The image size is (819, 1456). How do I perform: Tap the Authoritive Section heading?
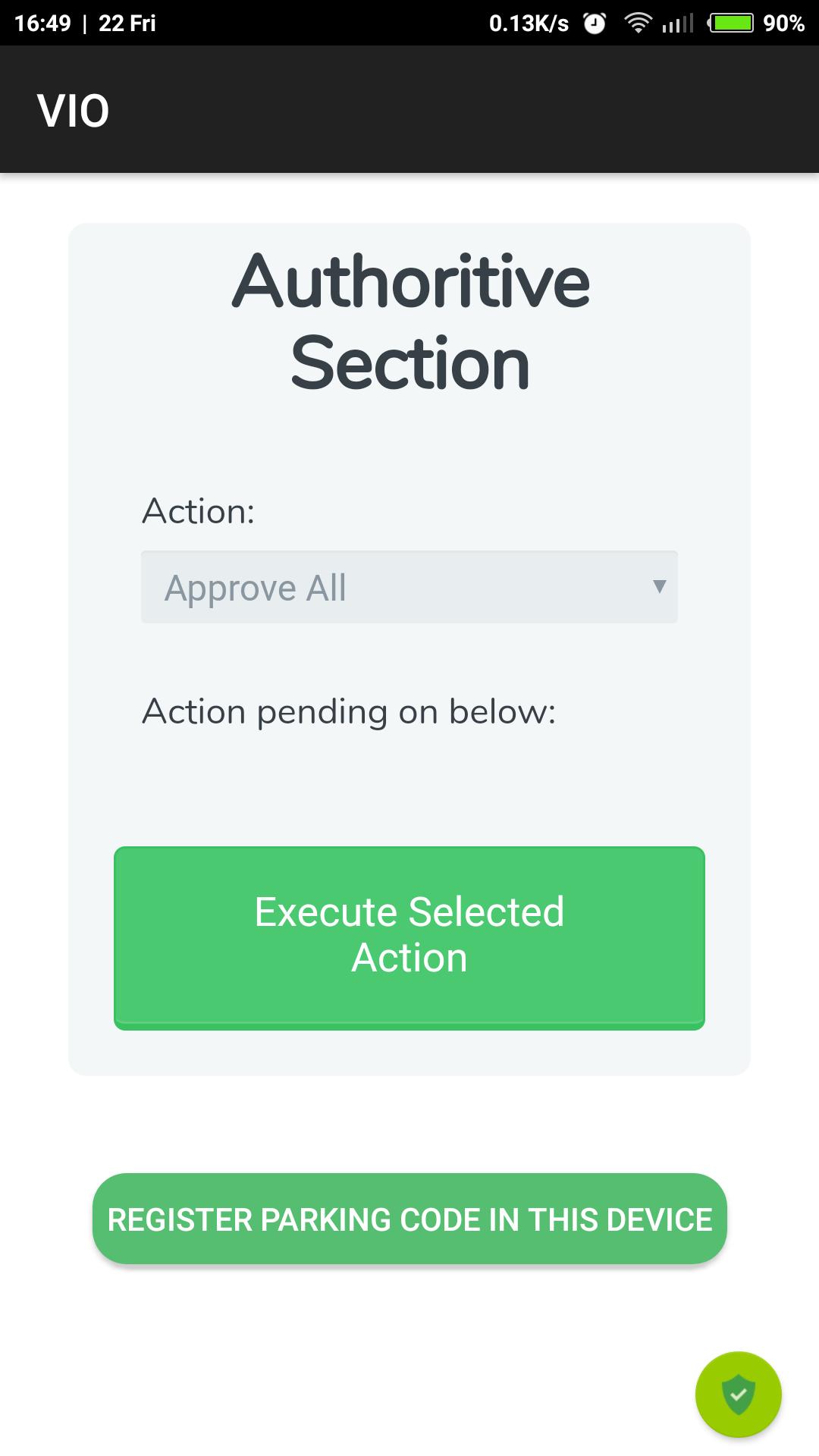pos(410,322)
